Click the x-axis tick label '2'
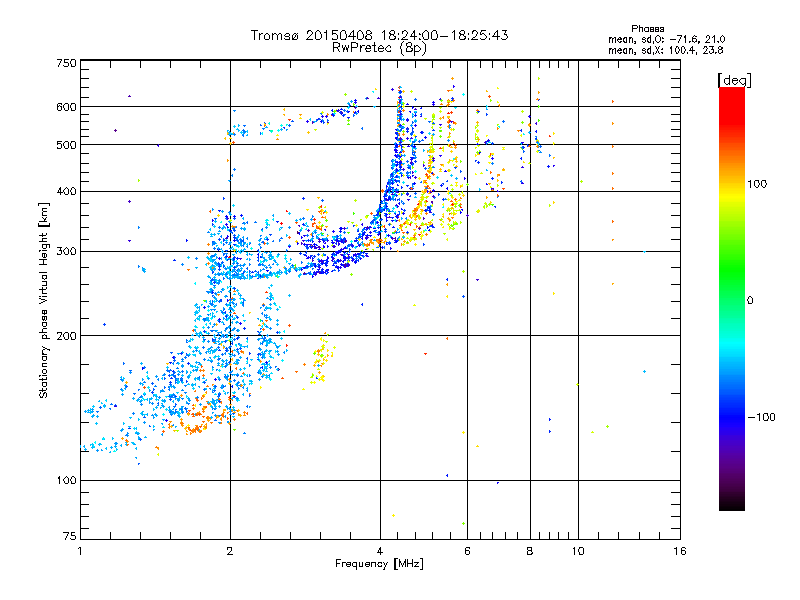The height and width of the screenshot is (600, 800). tap(230, 551)
